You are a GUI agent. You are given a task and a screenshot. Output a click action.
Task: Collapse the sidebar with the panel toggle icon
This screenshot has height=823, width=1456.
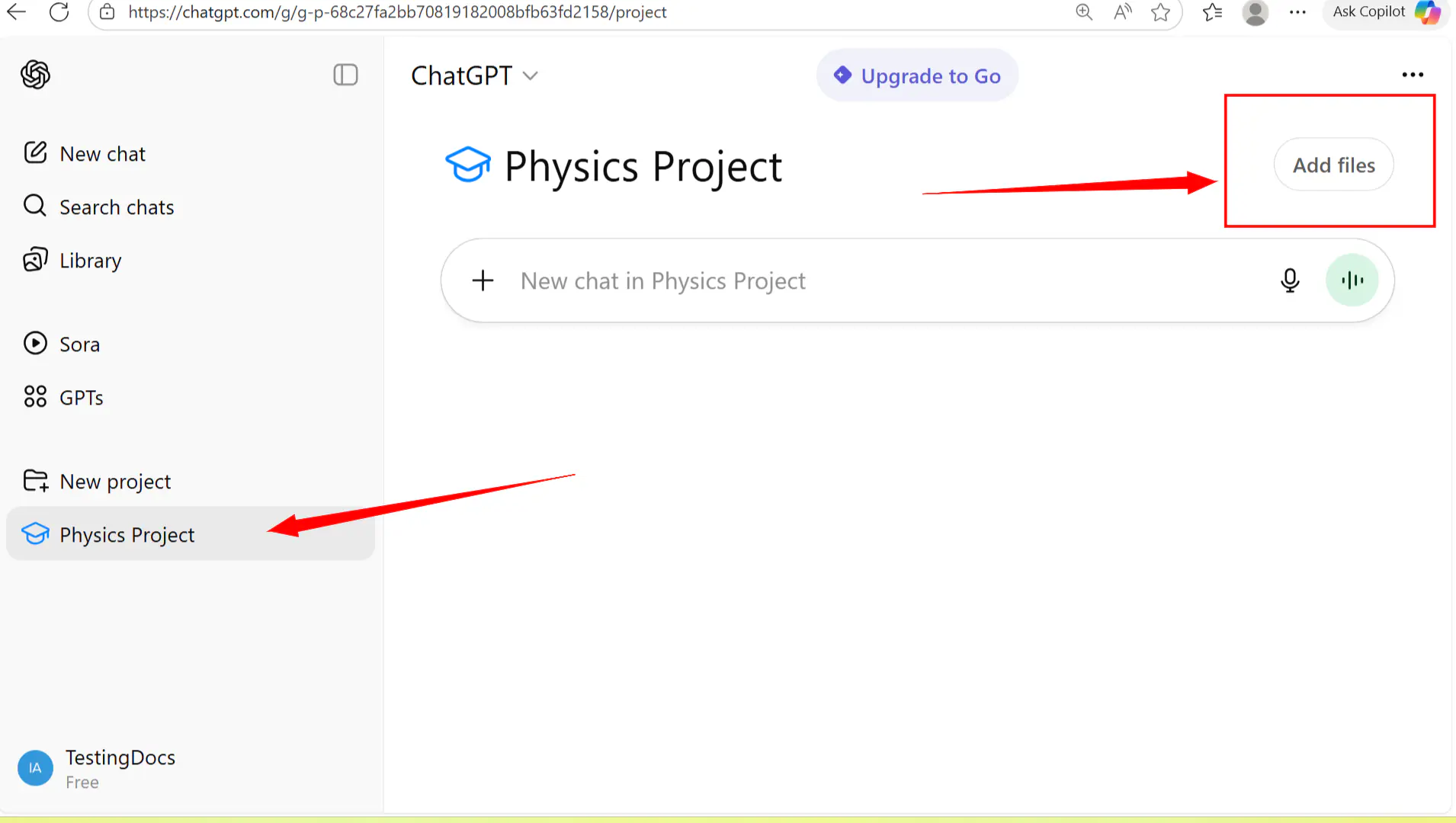pyautogui.click(x=345, y=75)
